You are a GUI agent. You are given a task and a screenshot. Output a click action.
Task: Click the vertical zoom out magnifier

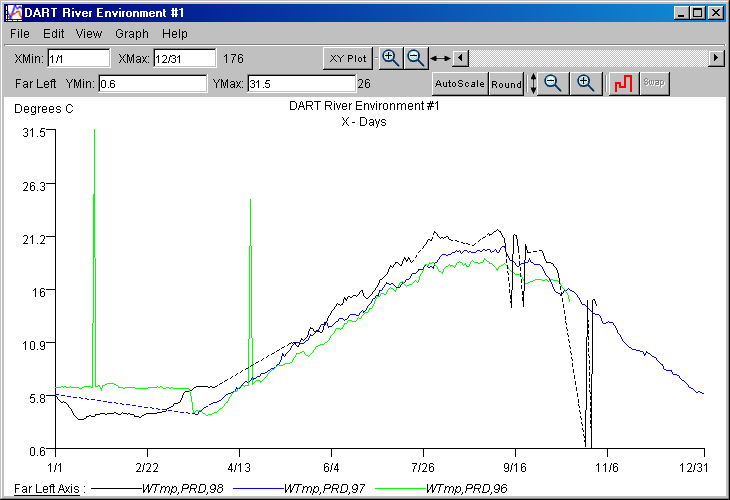553,84
